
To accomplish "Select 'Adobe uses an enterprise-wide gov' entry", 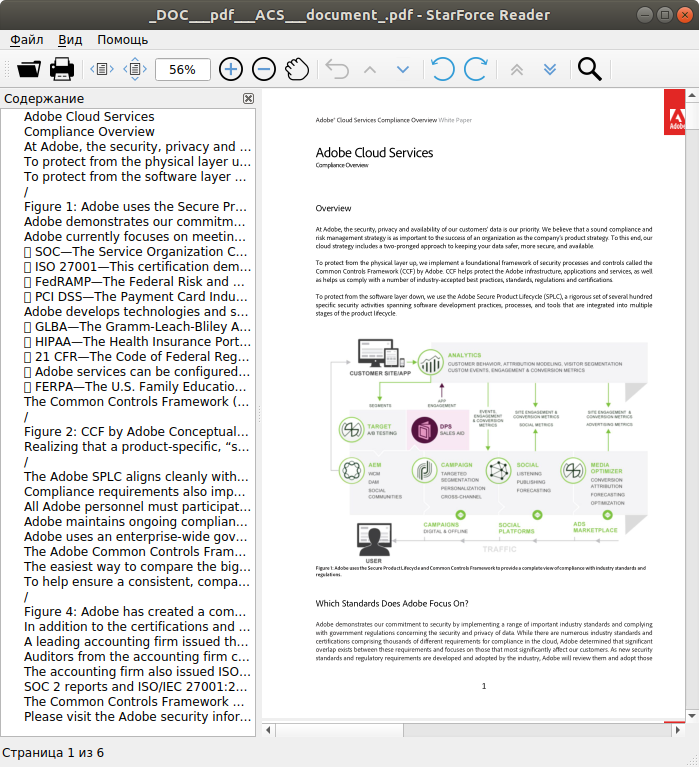I will pos(135,537).
